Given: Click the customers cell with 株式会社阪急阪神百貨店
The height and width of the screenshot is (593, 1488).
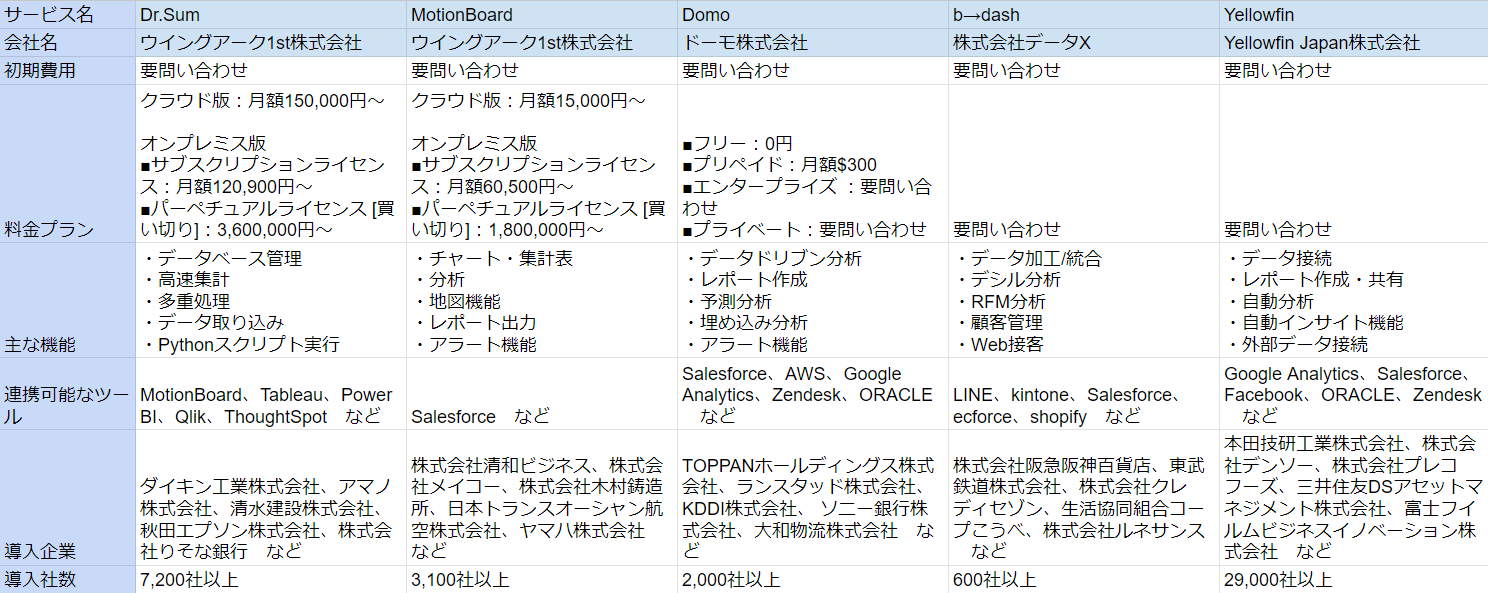Looking at the screenshot, I should pos(1084,498).
